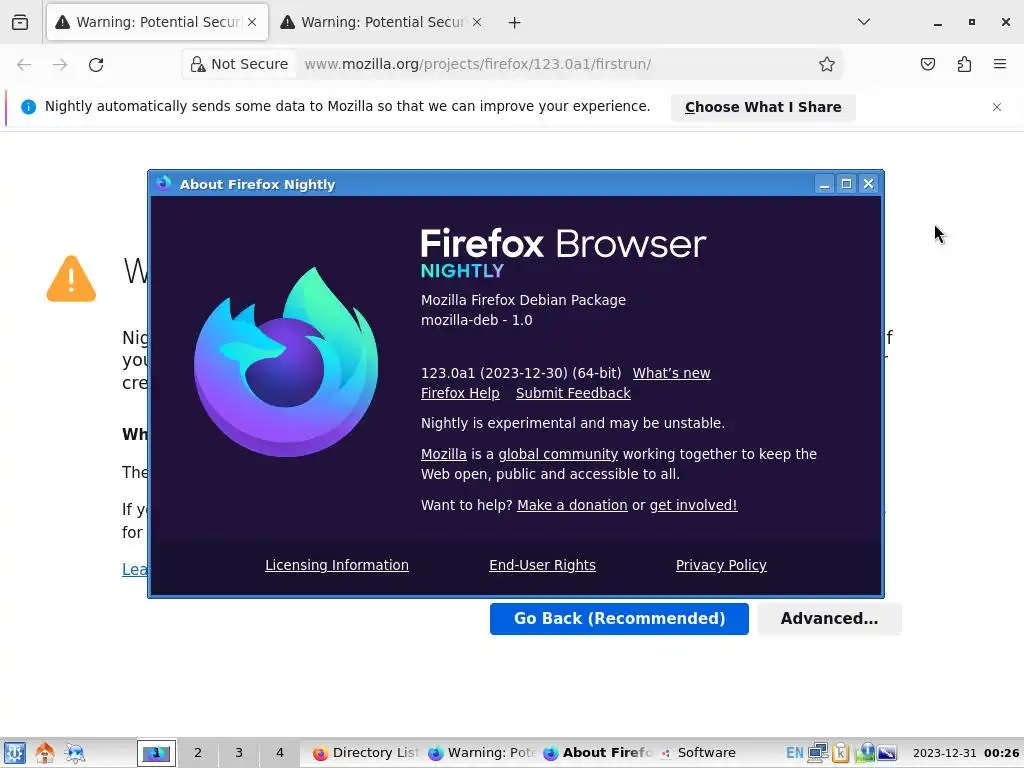Click the tray icon beside the clipboard manager
The image size is (1024, 768).
coord(864,753)
